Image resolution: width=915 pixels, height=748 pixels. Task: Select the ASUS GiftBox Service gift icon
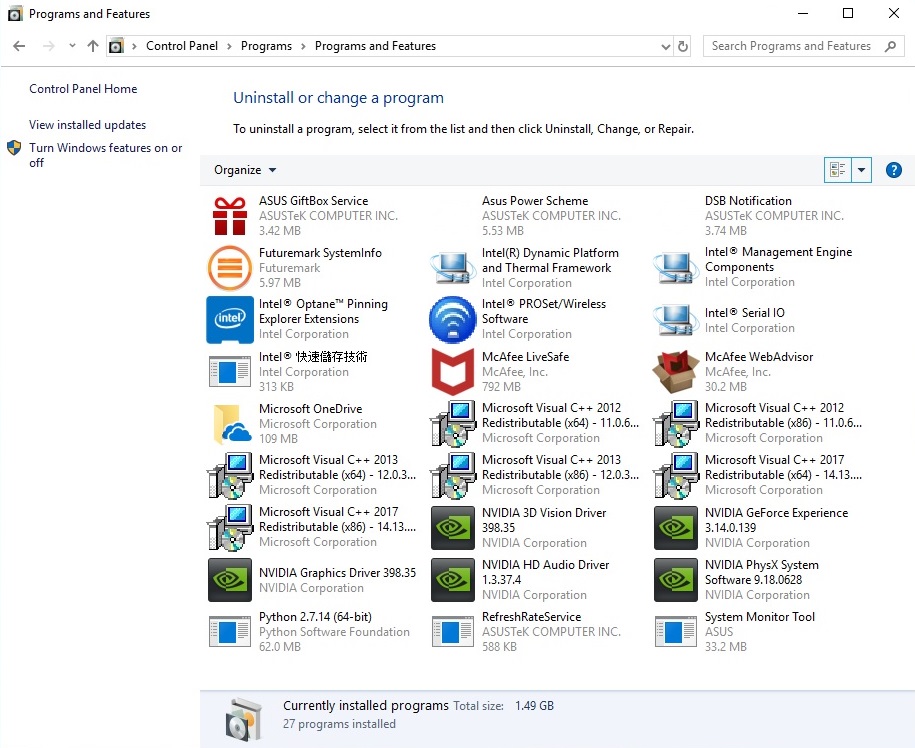(229, 216)
